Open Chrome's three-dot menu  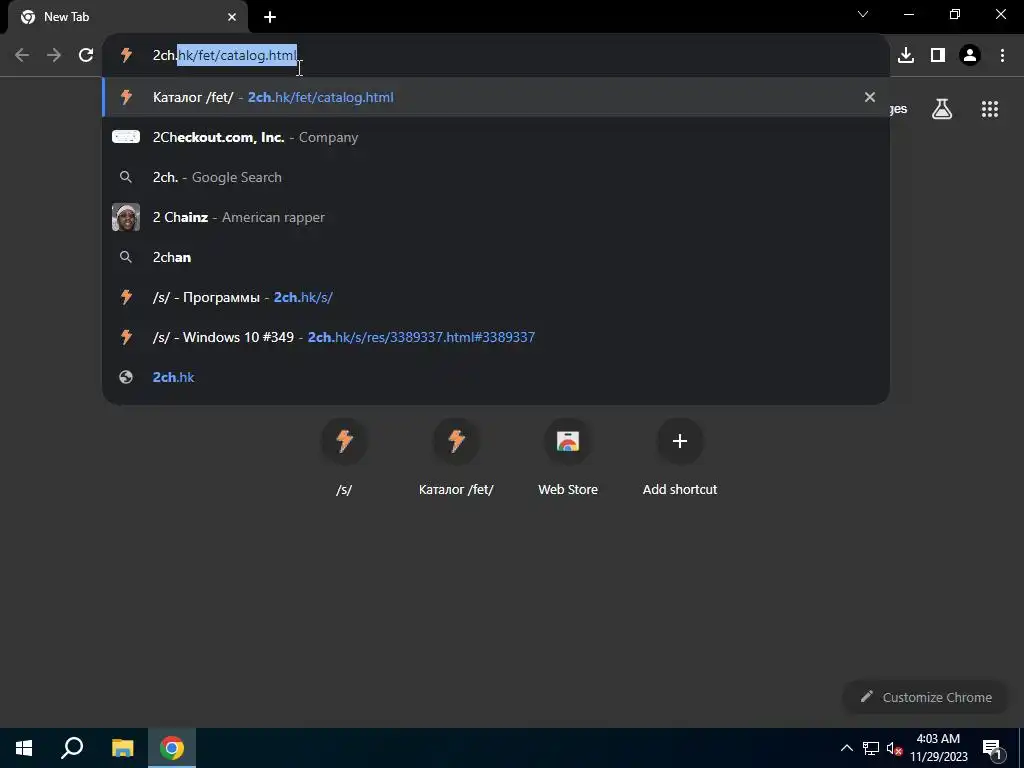(x=1002, y=56)
